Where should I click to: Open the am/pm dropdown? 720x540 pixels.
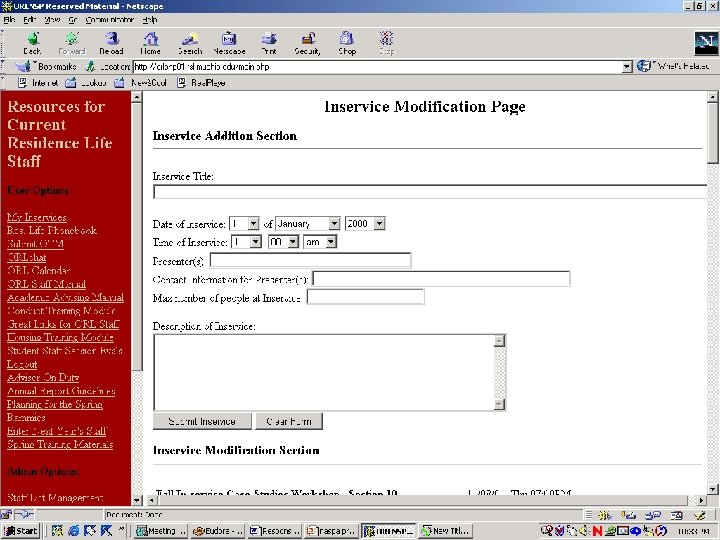coord(320,242)
